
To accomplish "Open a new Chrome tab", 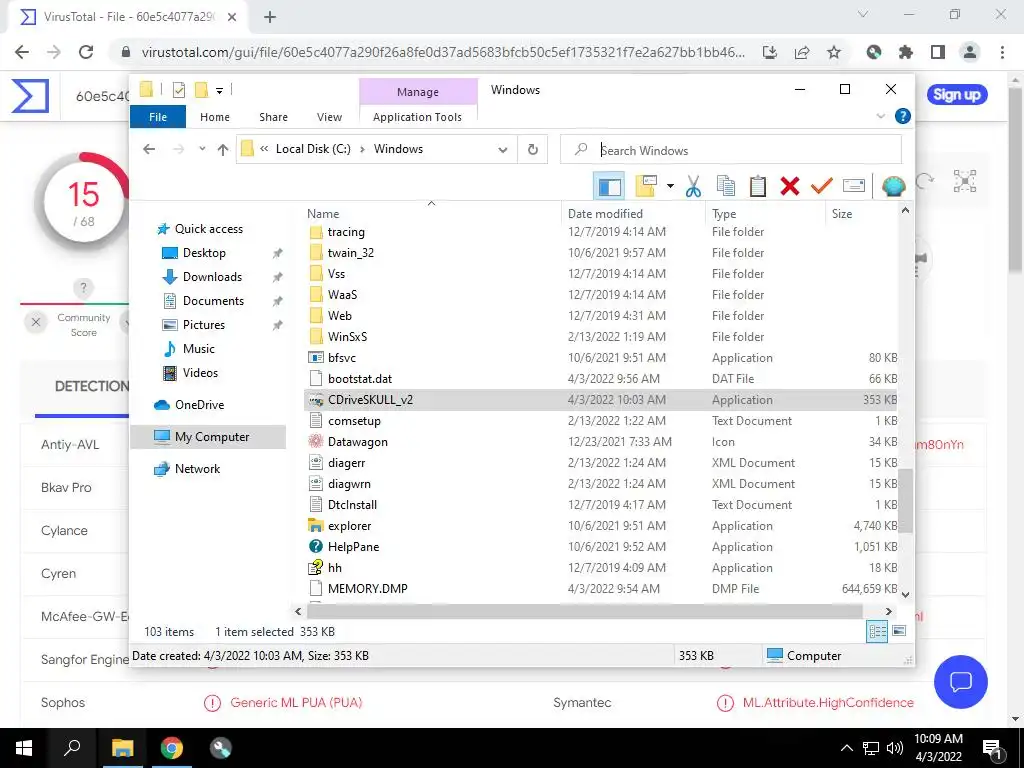I will coord(270,17).
